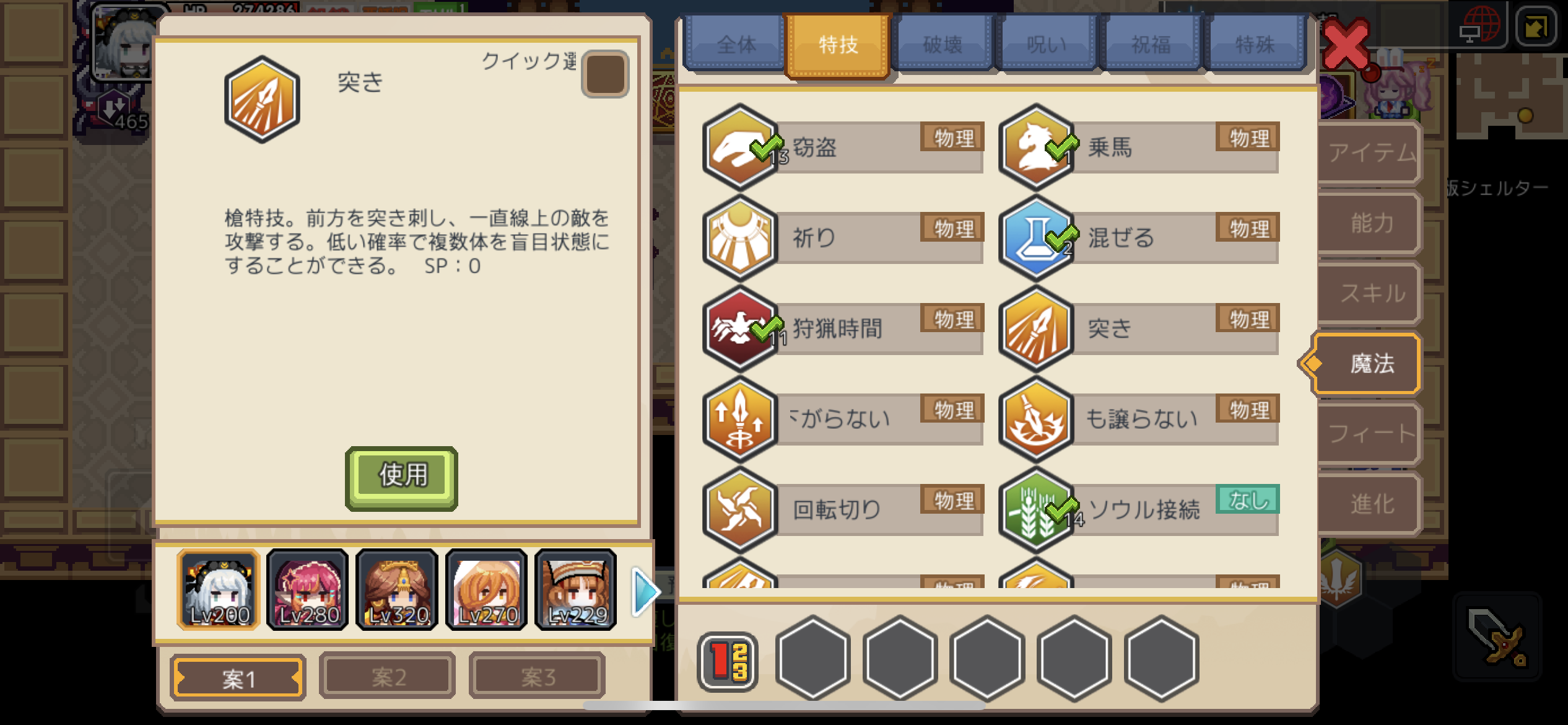Toggle the 1-2-3 ordering button
This screenshot has width=1568, height=725.
[728, 661]
